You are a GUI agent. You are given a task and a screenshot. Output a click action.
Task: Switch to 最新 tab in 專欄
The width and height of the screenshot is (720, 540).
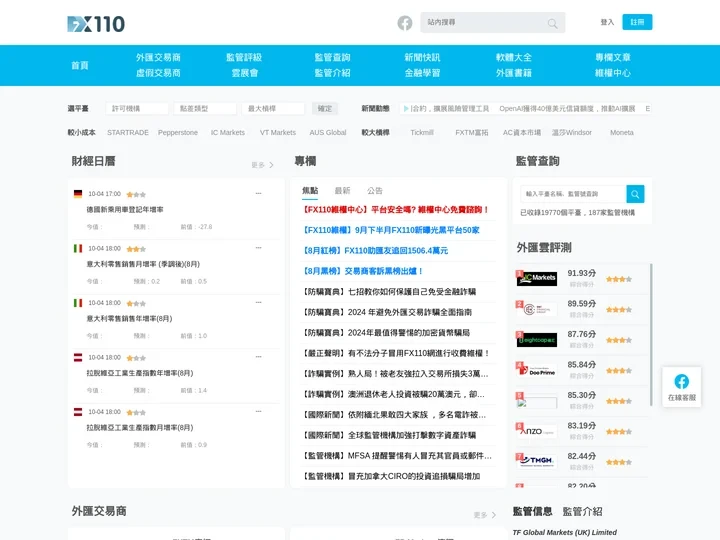click(342, 191)
